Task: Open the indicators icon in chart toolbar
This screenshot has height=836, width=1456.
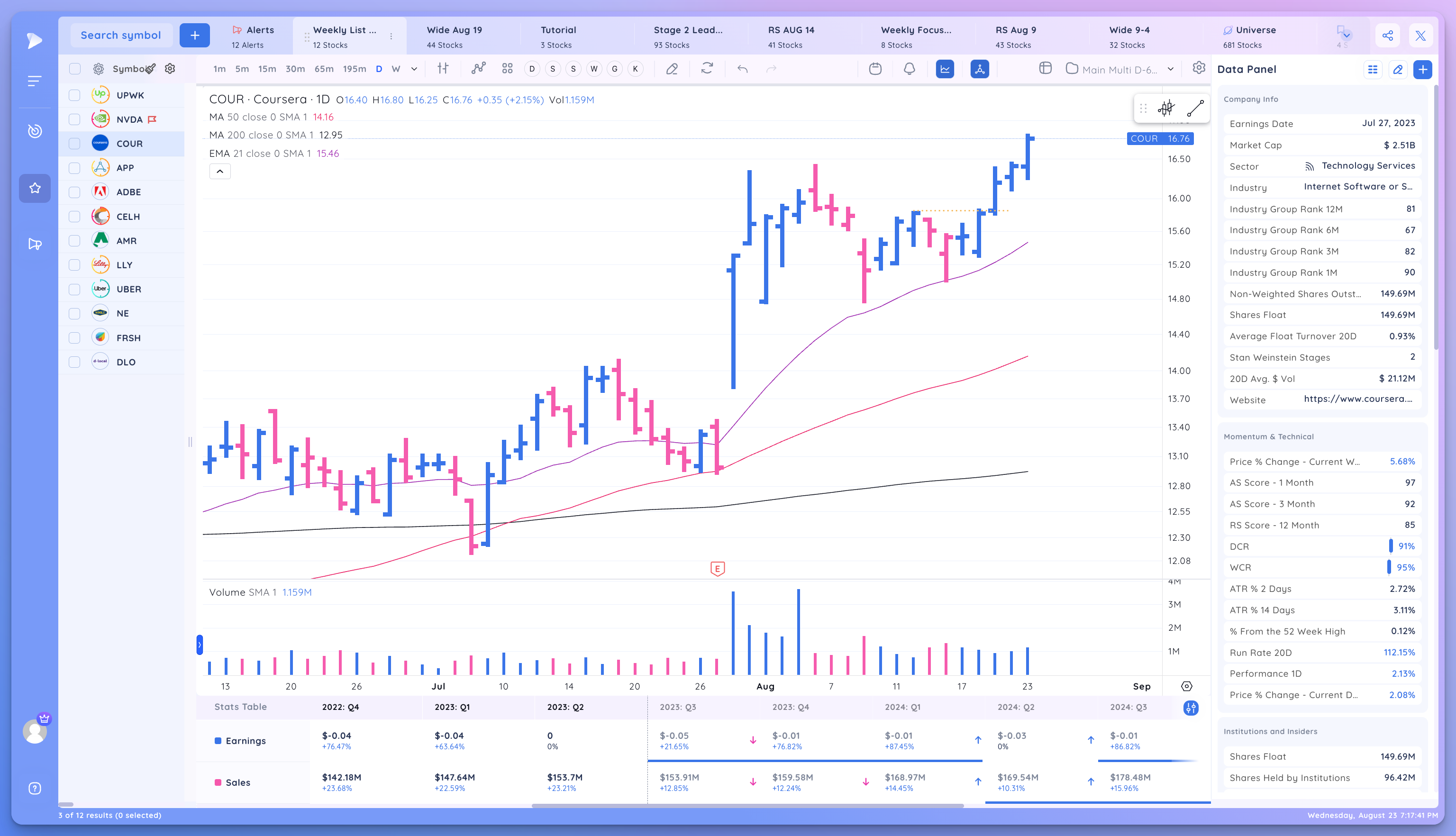Action: click(x=478, y=69)
